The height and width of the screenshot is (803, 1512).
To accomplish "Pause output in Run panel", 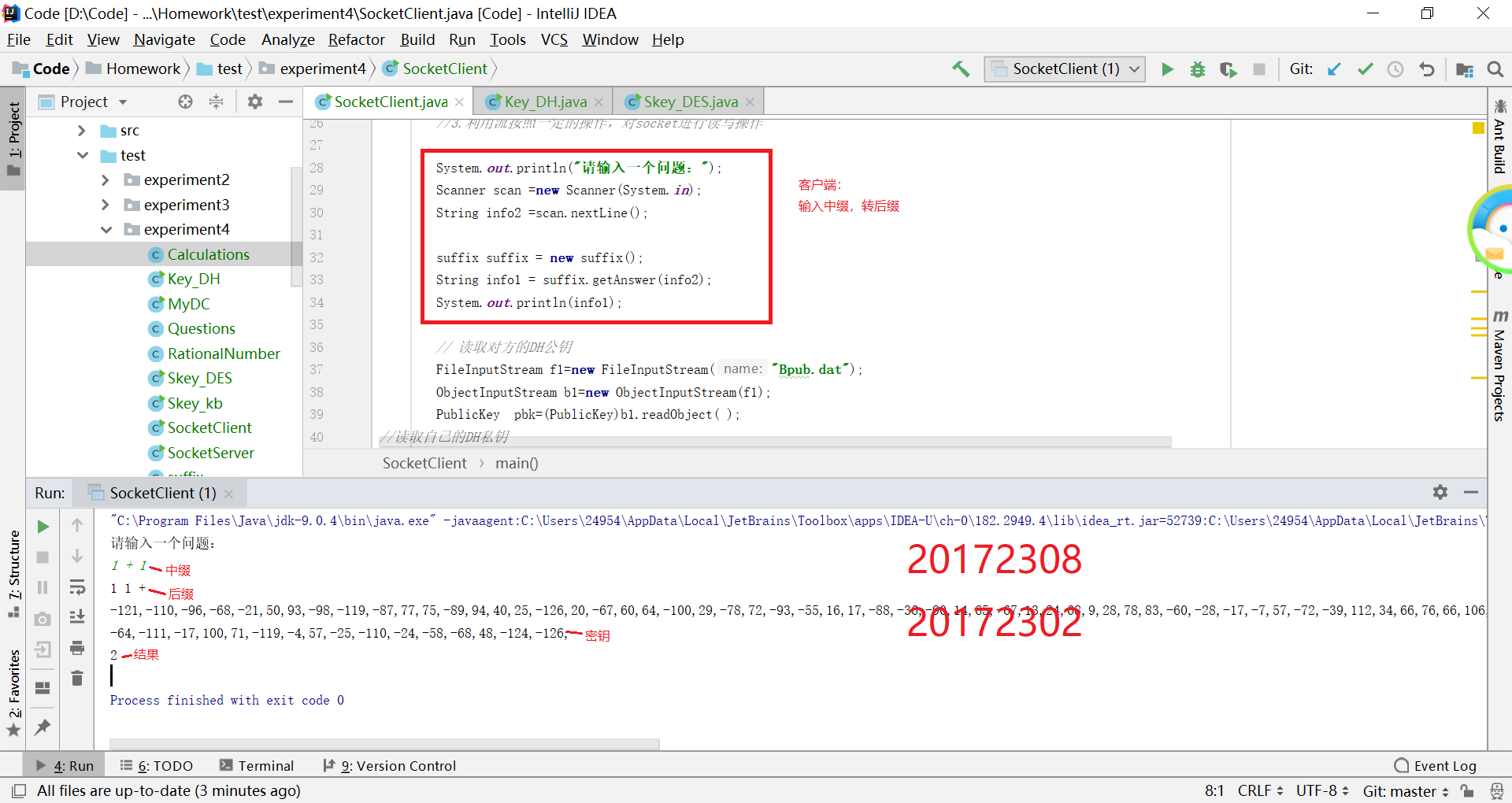I will pyautogui.click(x=43, y=587).
